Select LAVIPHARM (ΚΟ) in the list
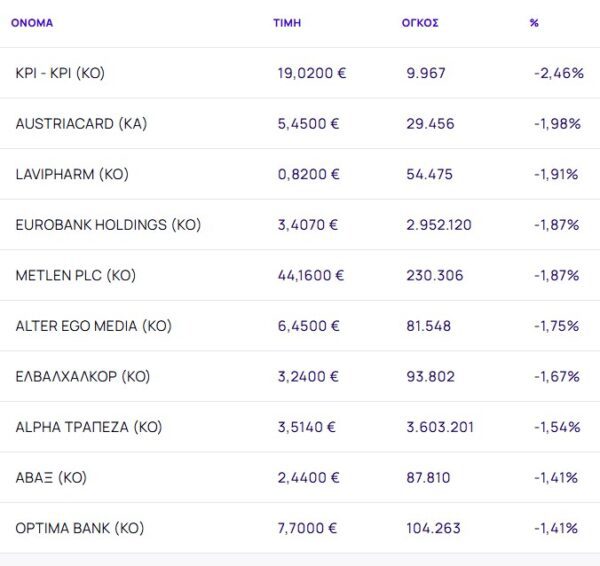Viewport: 600px width, 566px height. [72, 174]
